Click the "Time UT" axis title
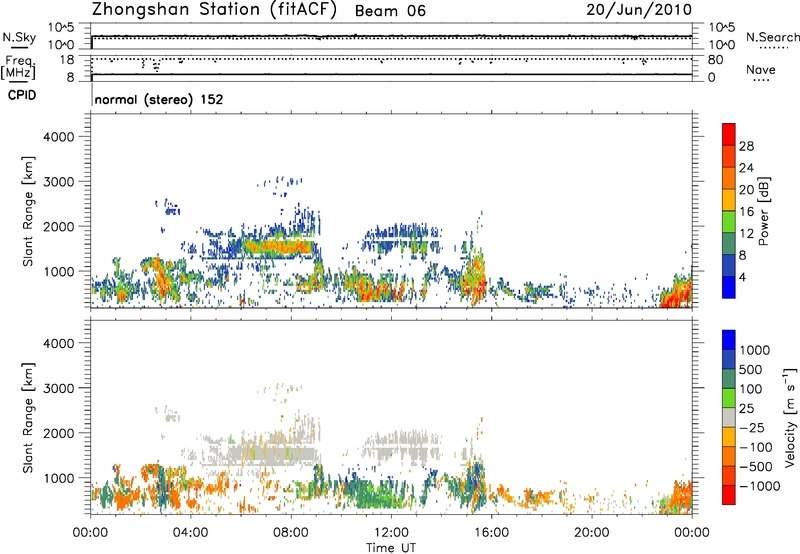This screenshot has height=554, width=800. [391, 548]
